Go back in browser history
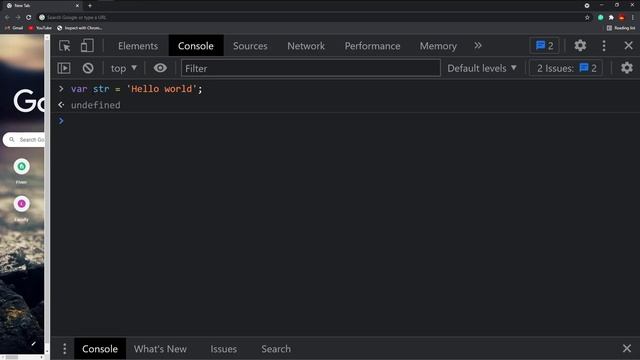Image resolution: width=640 pixels, height=360 pixels. pyautogui.click(x=7, y=17)
